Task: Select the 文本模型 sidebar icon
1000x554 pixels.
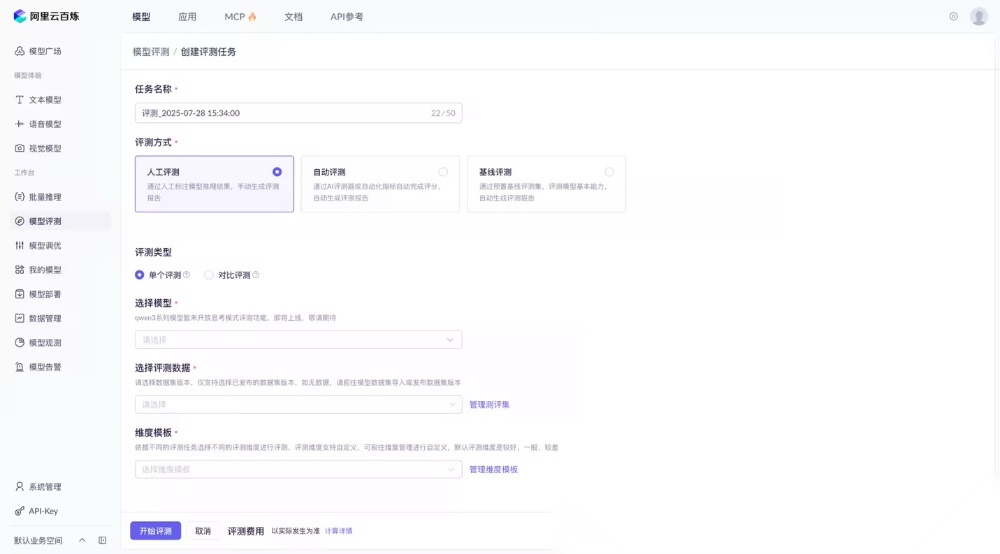Action: click(20, 99)
